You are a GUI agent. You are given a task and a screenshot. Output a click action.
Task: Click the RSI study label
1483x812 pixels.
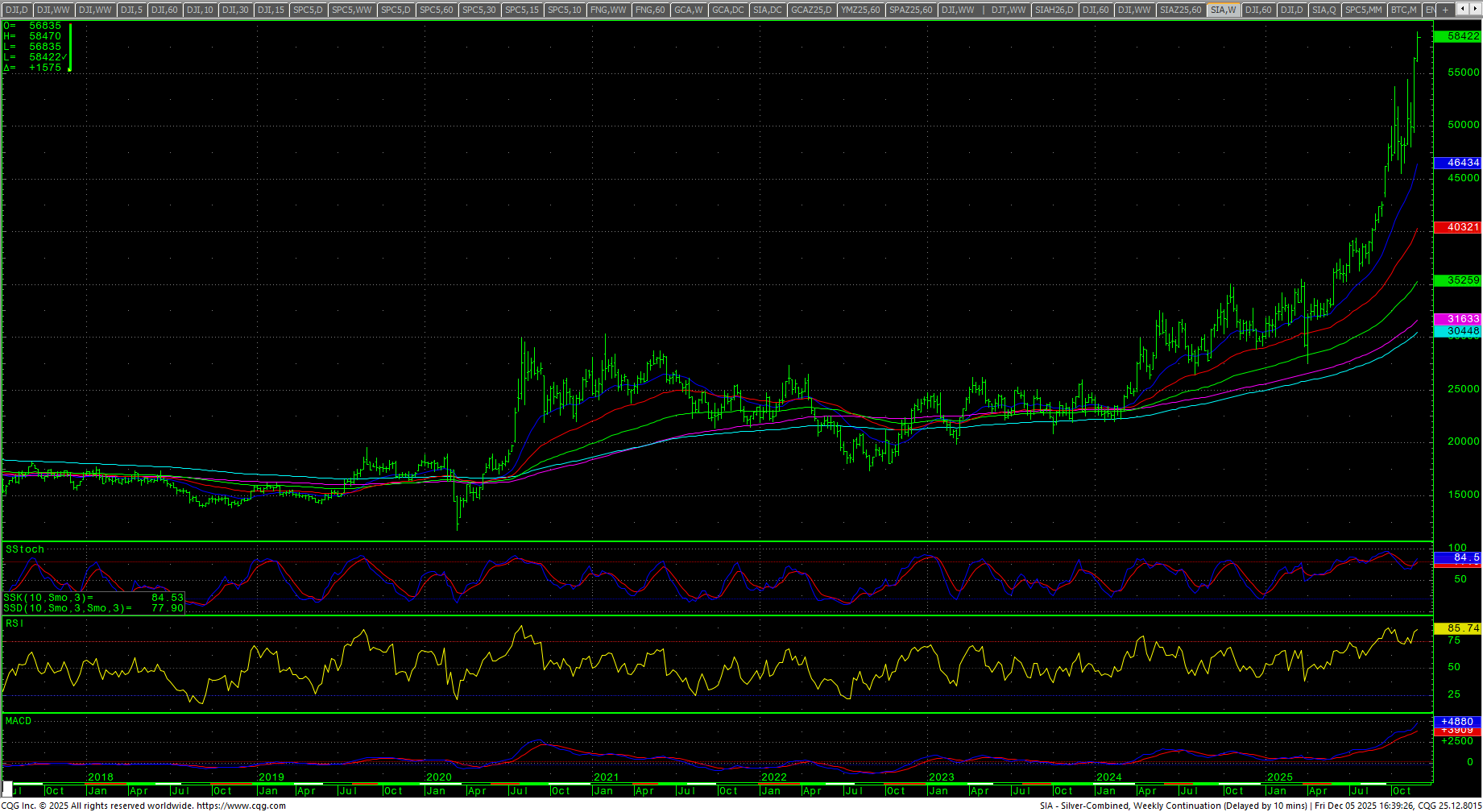(14, 623)
